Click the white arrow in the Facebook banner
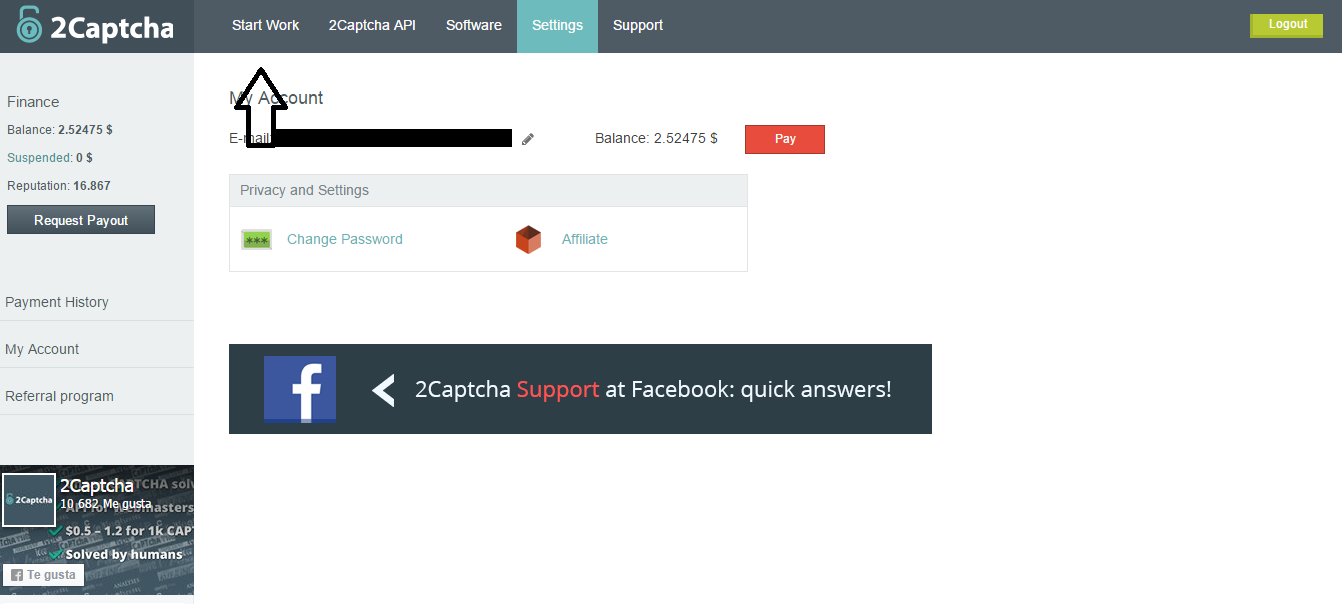 tap(384, 390)
